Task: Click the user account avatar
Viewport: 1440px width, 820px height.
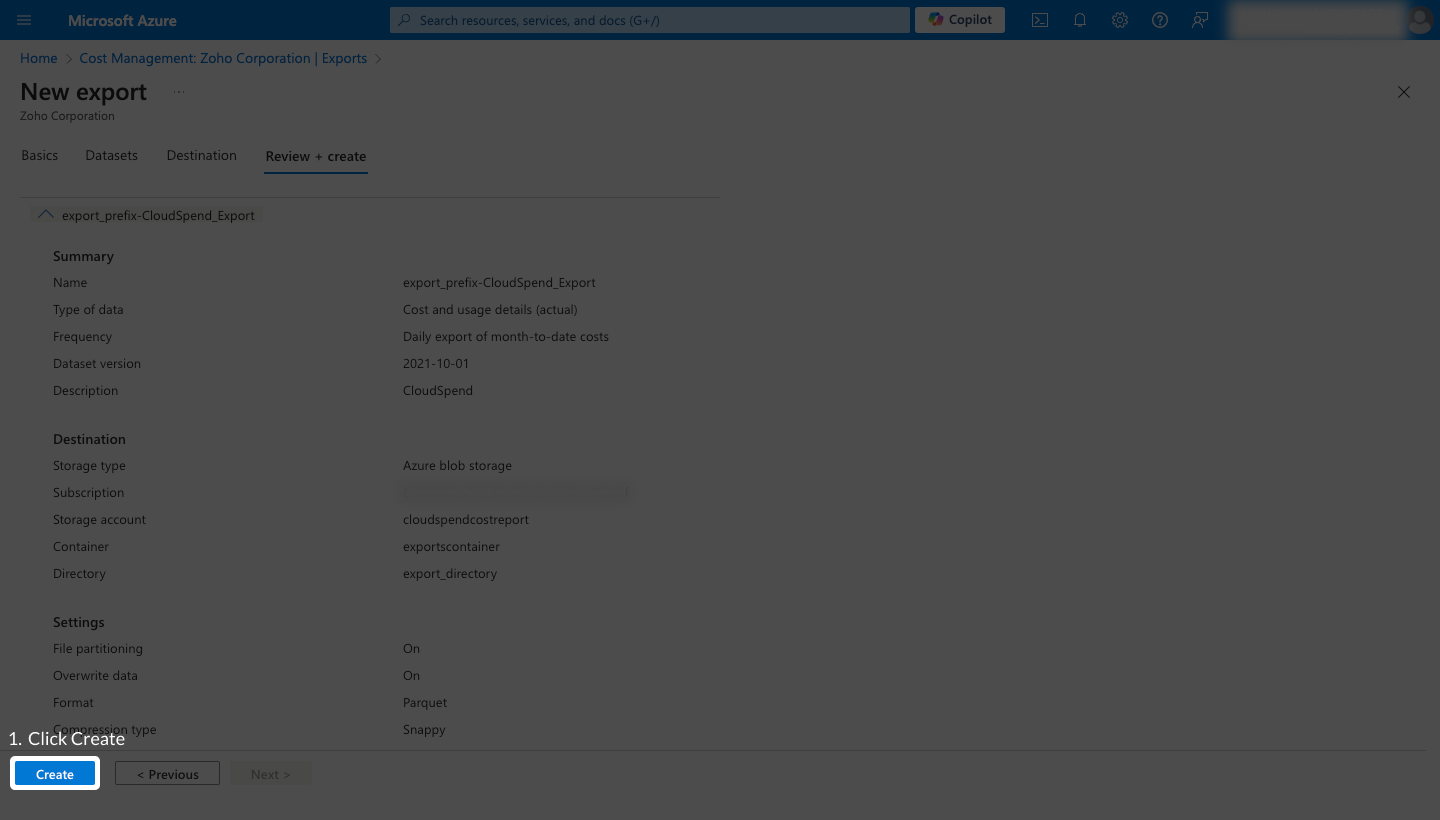Action: pyautogui.click(x=1419, y=20)
